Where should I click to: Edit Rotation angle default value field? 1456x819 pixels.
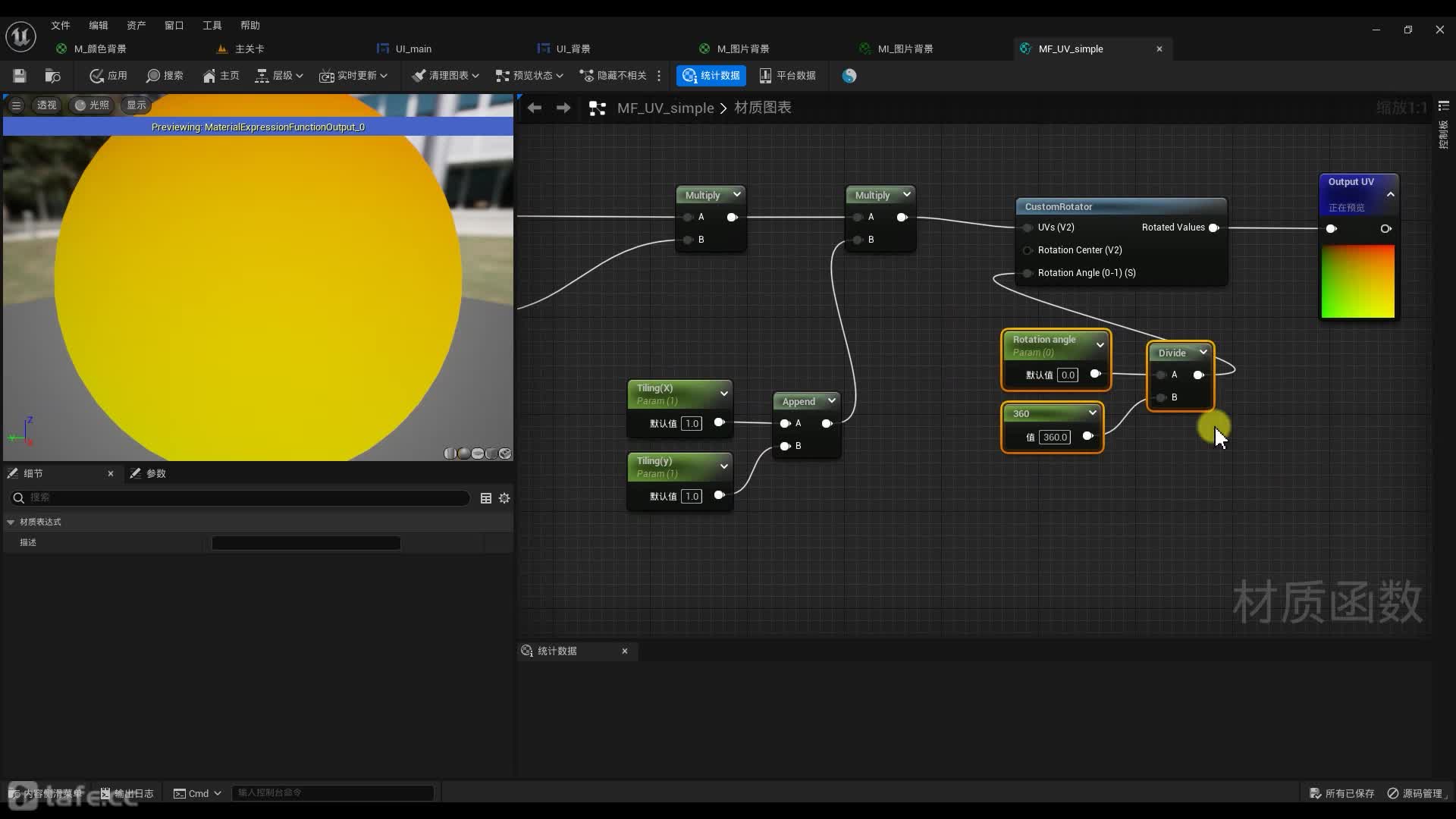pos(1068,375)
